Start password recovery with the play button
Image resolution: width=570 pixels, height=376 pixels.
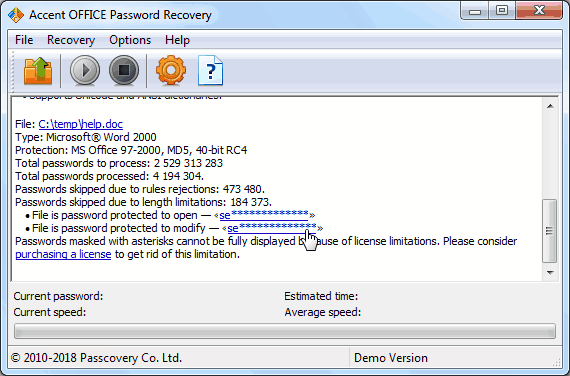pyautogui.click(x=85, y=70)
